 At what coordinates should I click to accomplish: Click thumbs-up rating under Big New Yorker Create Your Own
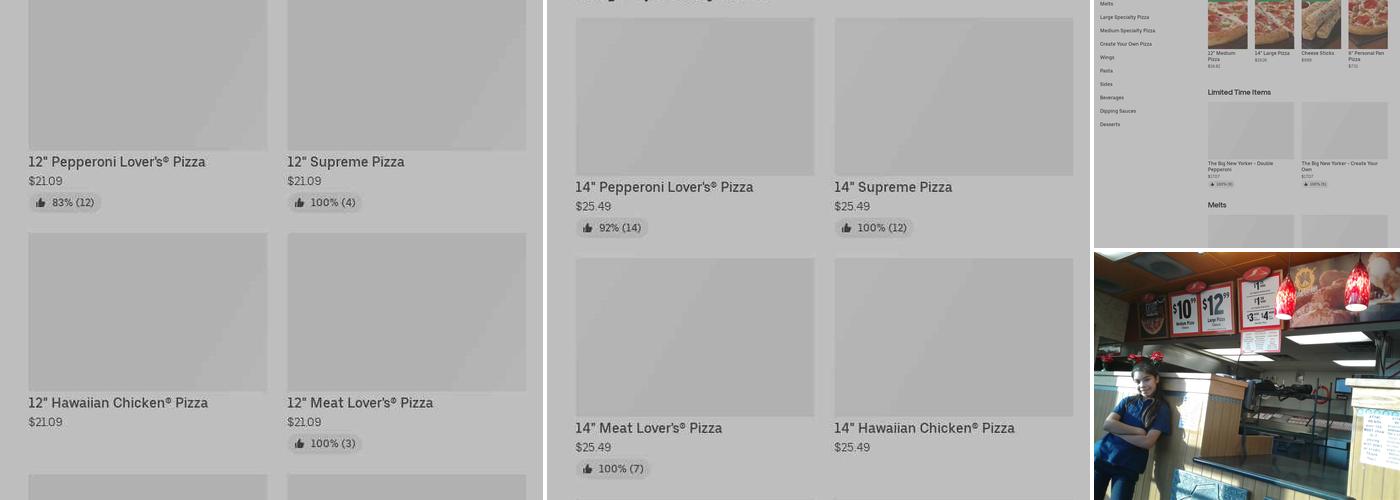tap(1314, 184)
